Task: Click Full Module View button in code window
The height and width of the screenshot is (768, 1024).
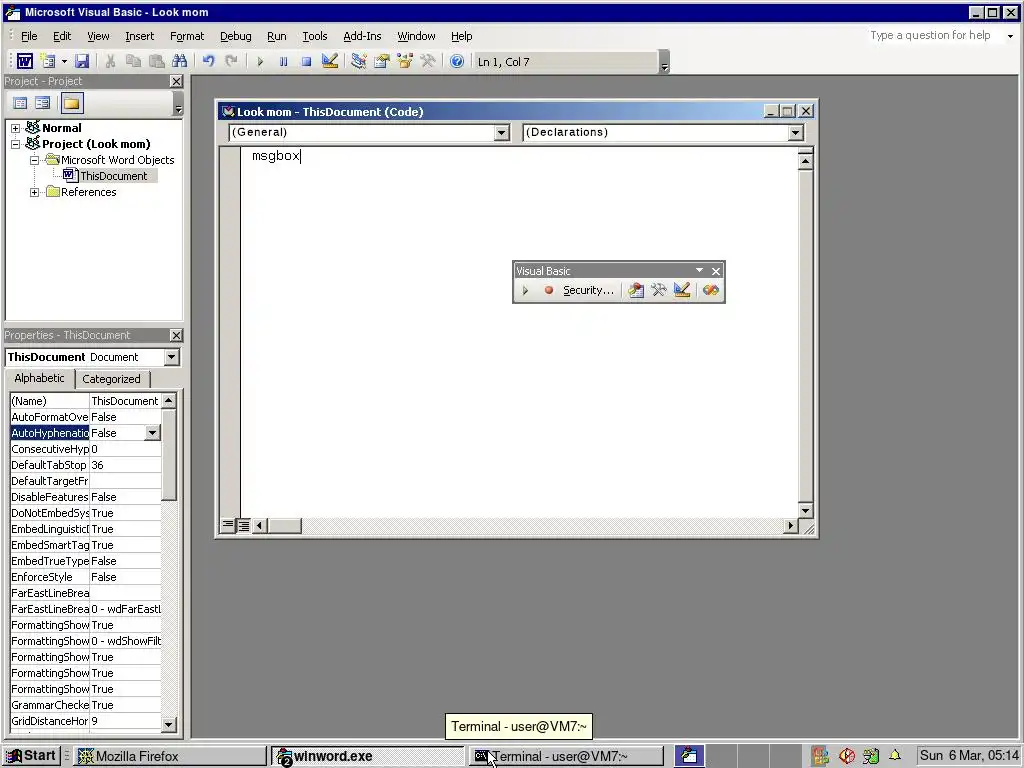Action: point(243,525)
